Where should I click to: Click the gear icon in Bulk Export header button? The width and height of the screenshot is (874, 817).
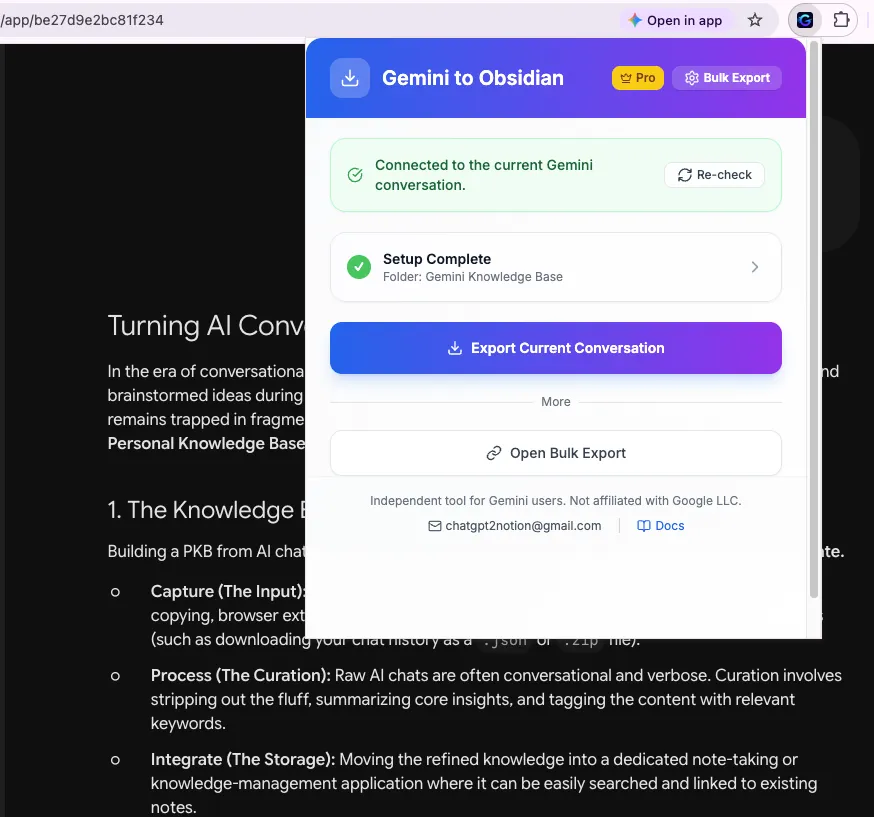coord(691,78)
